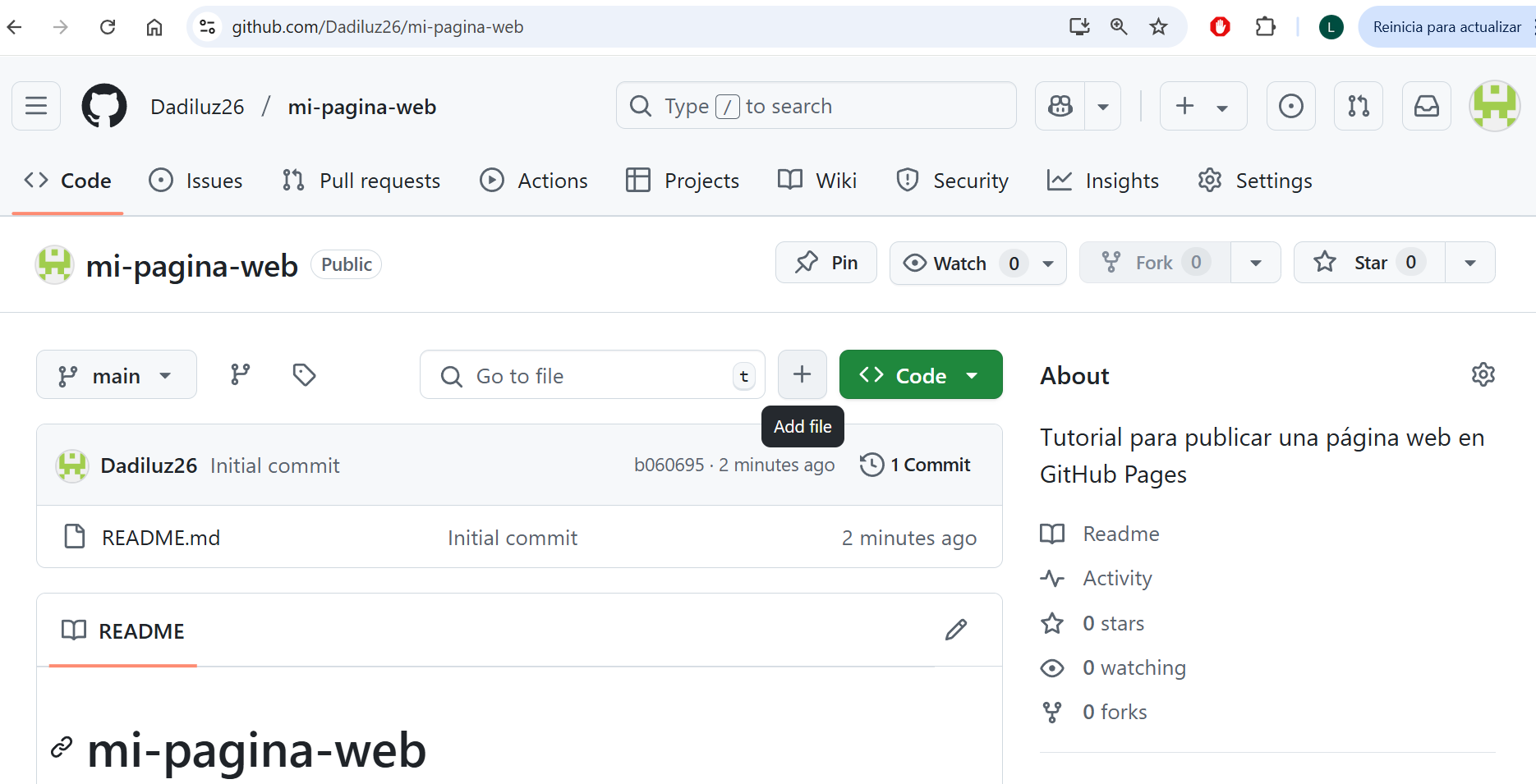Copy anchor link beside mi-pagina-web heading
Screen dimensions: 1536x784
click(x=62, y=748)
